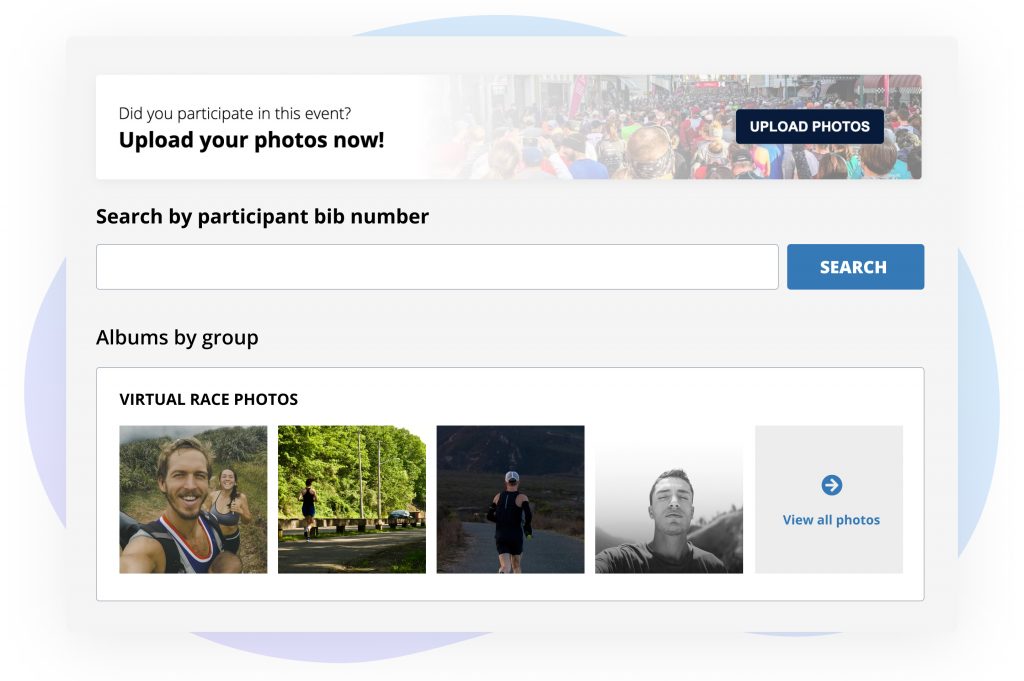Click the runner's white cap in dusk photo
This screenshot has height=681, width=1024.
click(512, 477)
